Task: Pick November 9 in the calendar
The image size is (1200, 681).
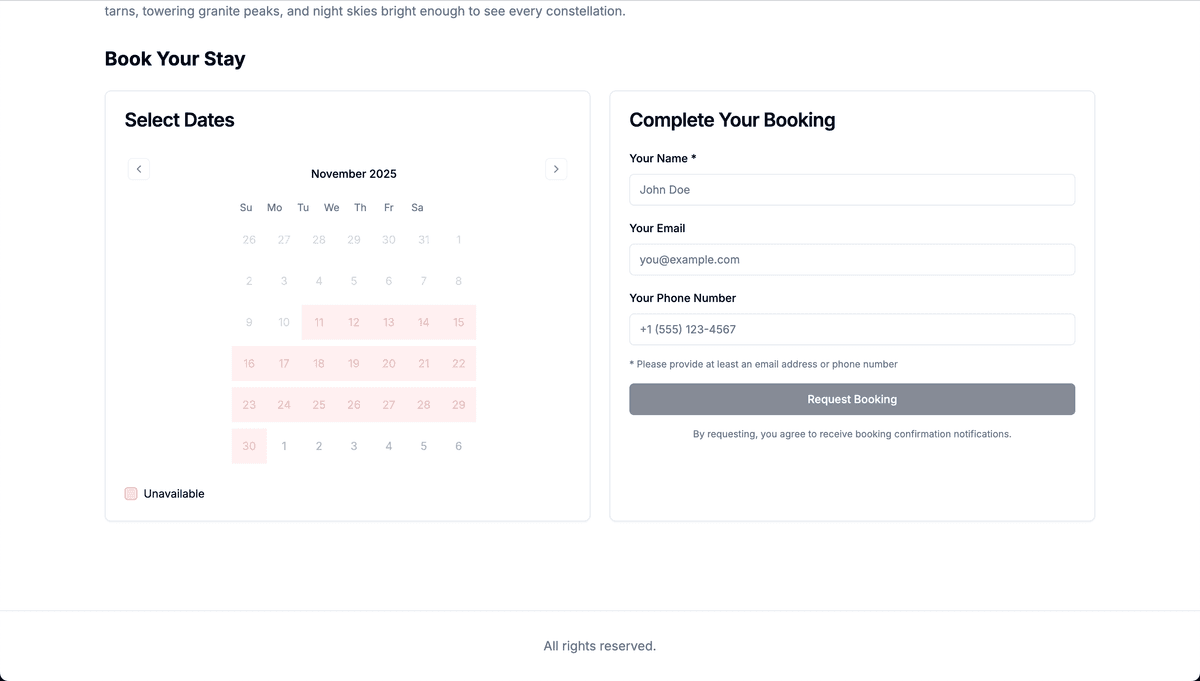Action: click(x=249, y=322)
